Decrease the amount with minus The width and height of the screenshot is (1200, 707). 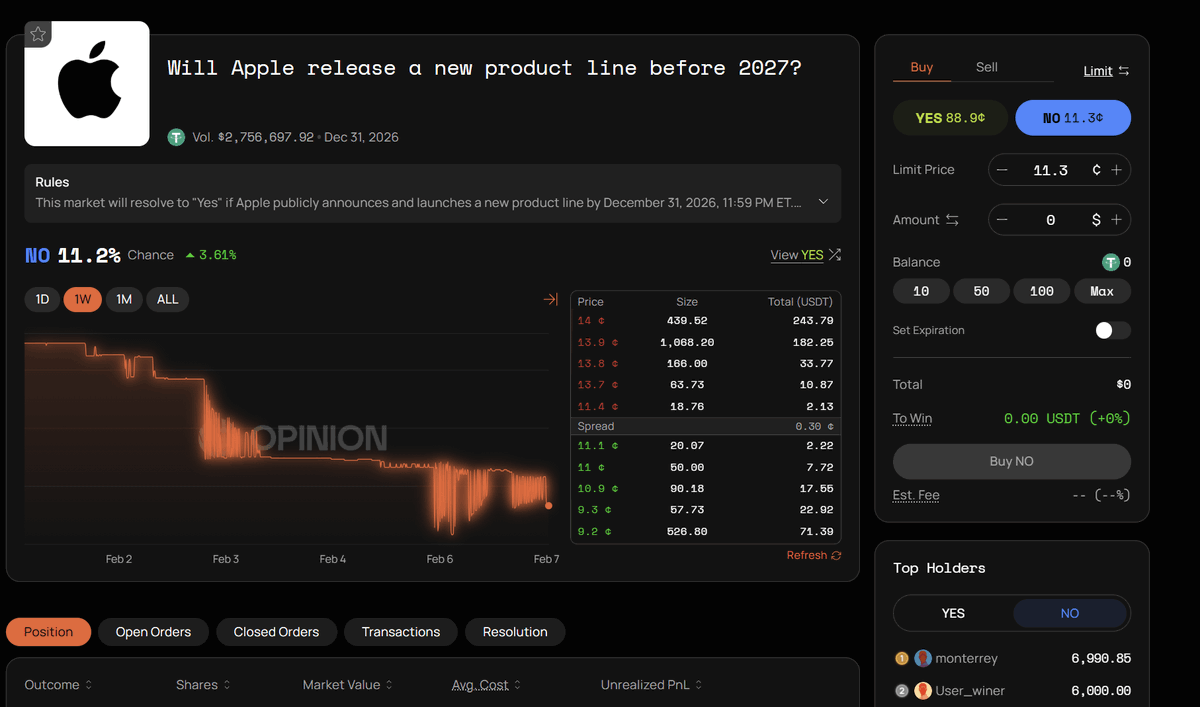pos(1003,220)
